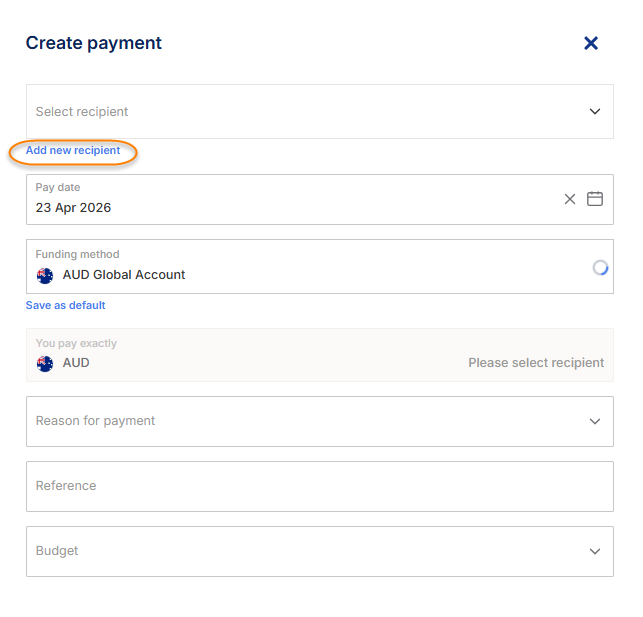Click the Pay date field showing 23 Apr 2026
The image size is (643, 617).
click(x=280, y=200)
